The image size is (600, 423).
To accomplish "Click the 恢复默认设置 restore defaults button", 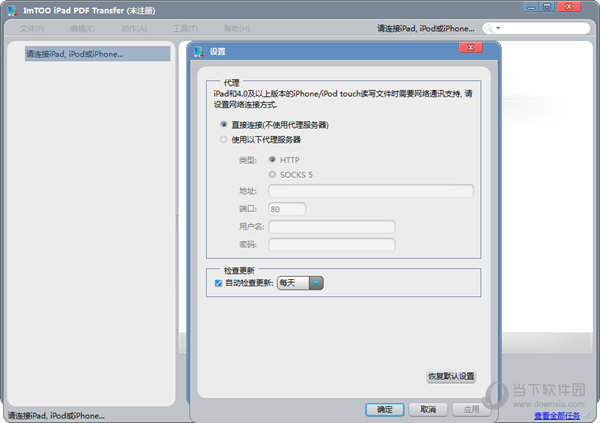I will (451, 376).
